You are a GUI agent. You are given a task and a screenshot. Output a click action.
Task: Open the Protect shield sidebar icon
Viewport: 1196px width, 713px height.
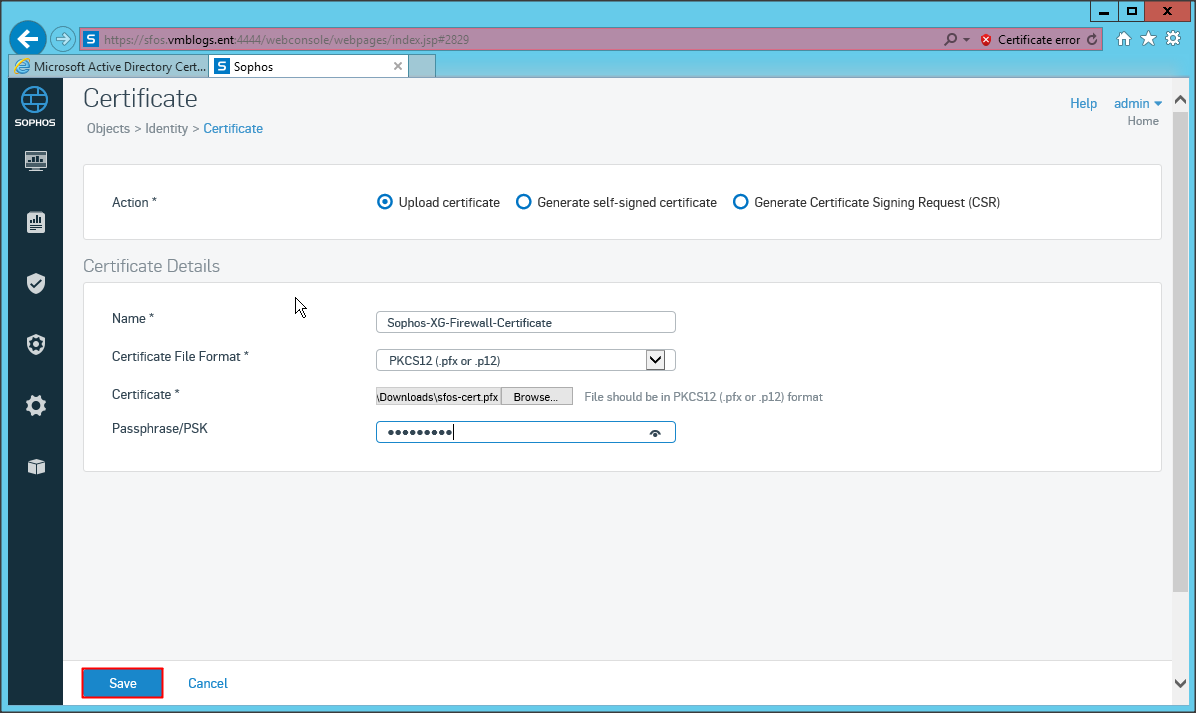point(36,284)
